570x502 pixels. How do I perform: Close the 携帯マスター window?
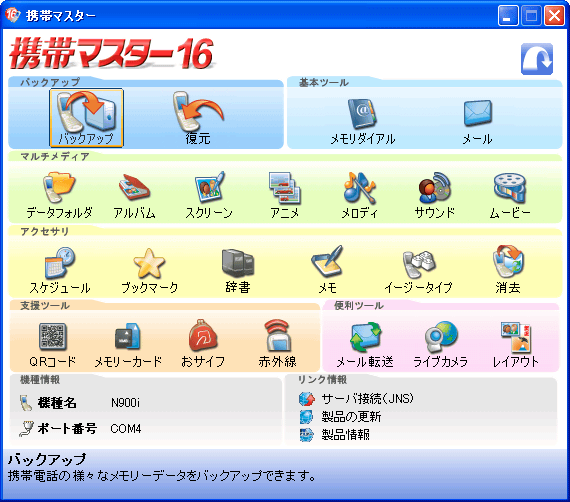pos(554,16)
